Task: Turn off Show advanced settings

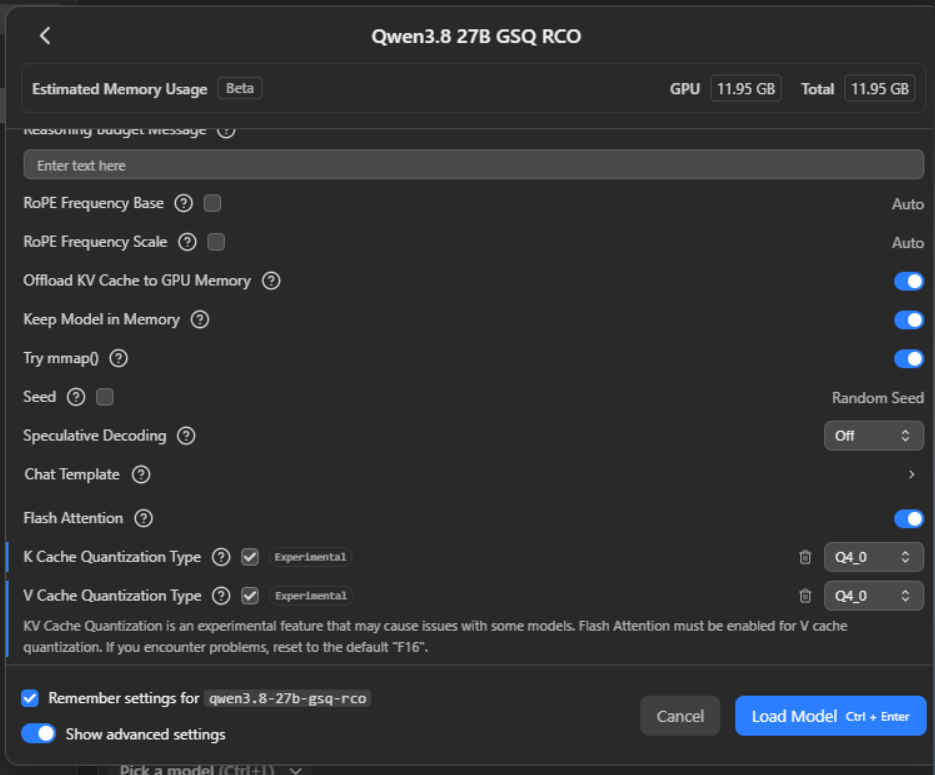Action: coord(38,733)
